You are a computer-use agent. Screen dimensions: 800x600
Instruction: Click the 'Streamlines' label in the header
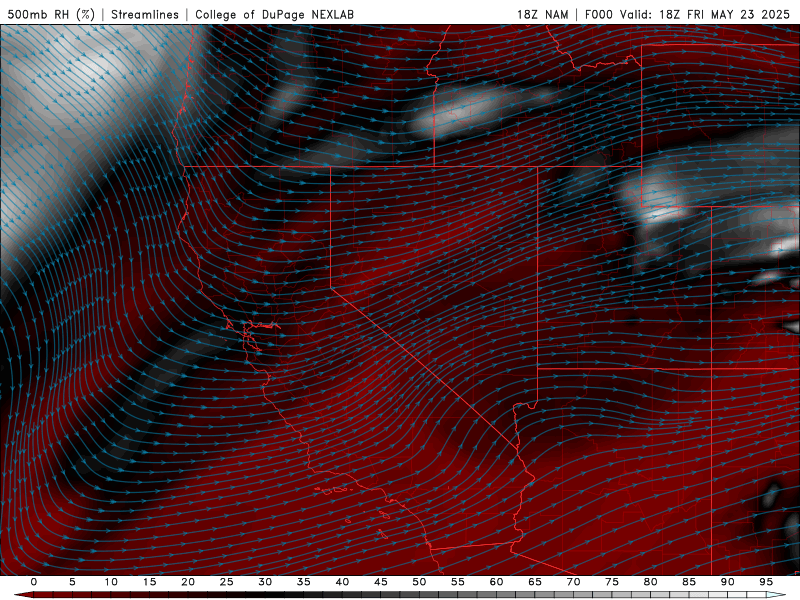click(x=145, y=14)
